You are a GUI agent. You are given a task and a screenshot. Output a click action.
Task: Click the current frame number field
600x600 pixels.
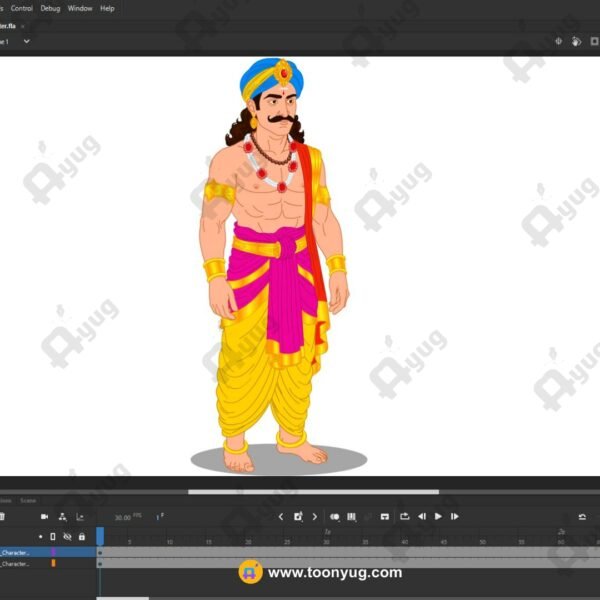[x=160, y=517]
